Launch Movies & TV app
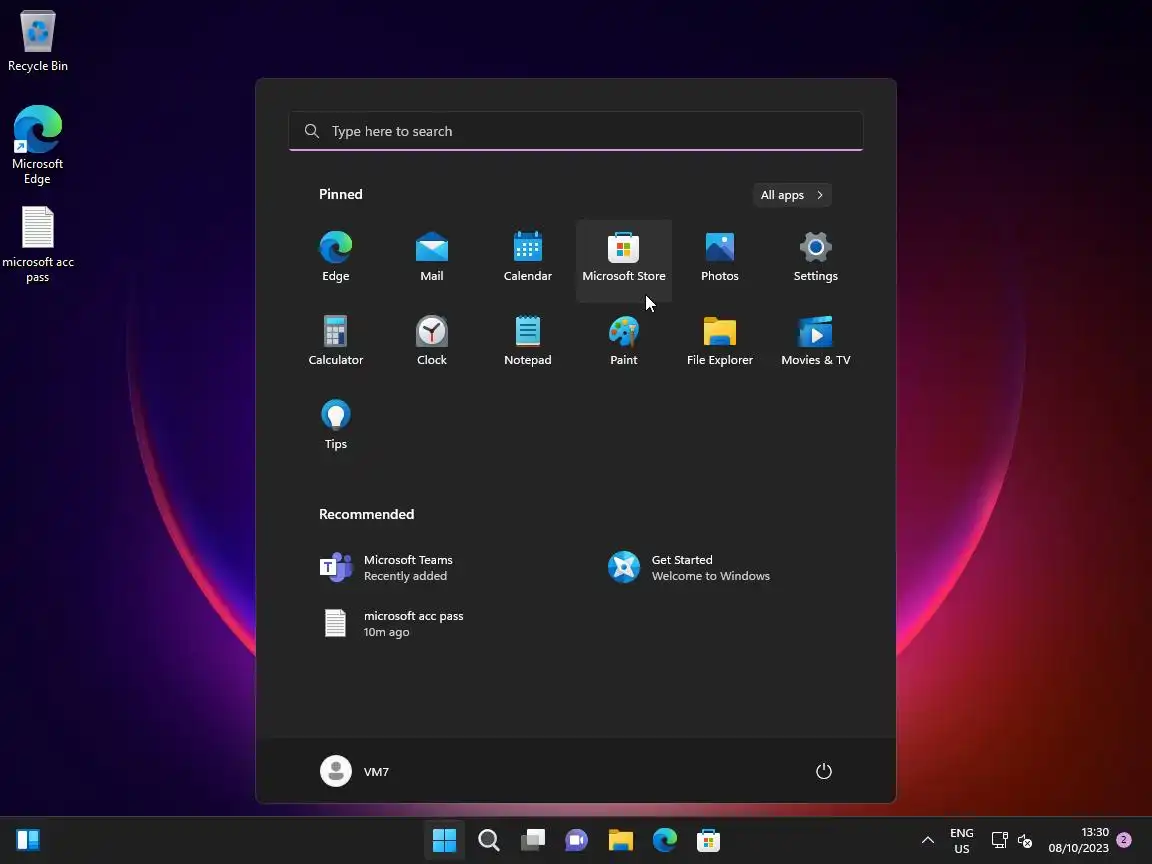This screenshot has height=864, width=1152. pos(816,342)
